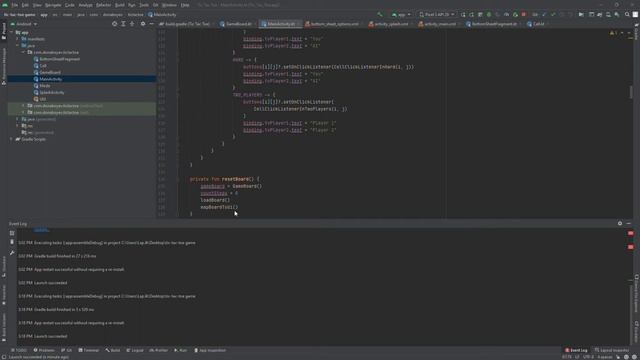
Task: Click the editor vertical scrollbar thumb
Action: (x=631, y=92)
